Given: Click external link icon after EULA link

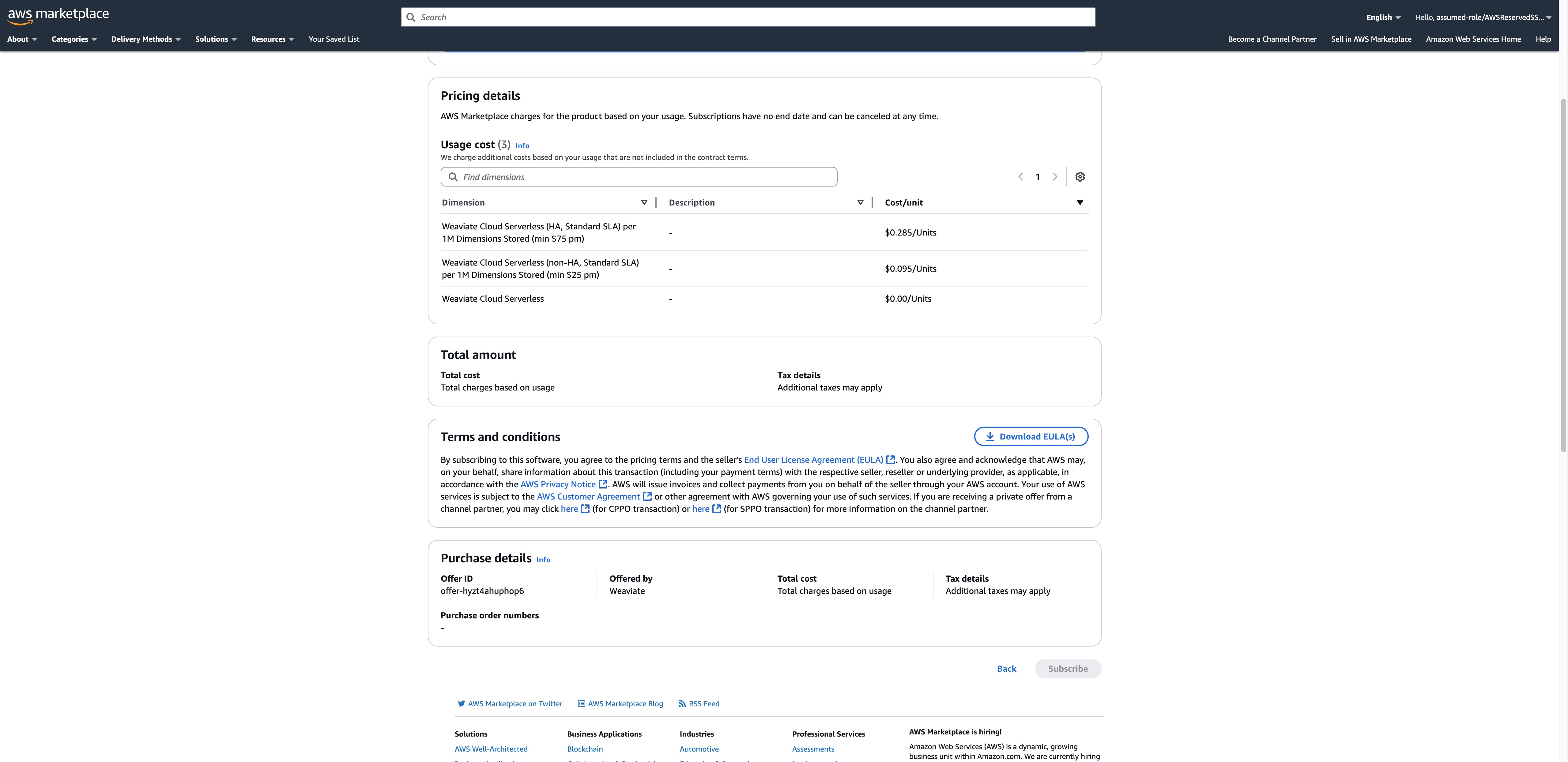Looking at the screenshot, I should point(891,460).
